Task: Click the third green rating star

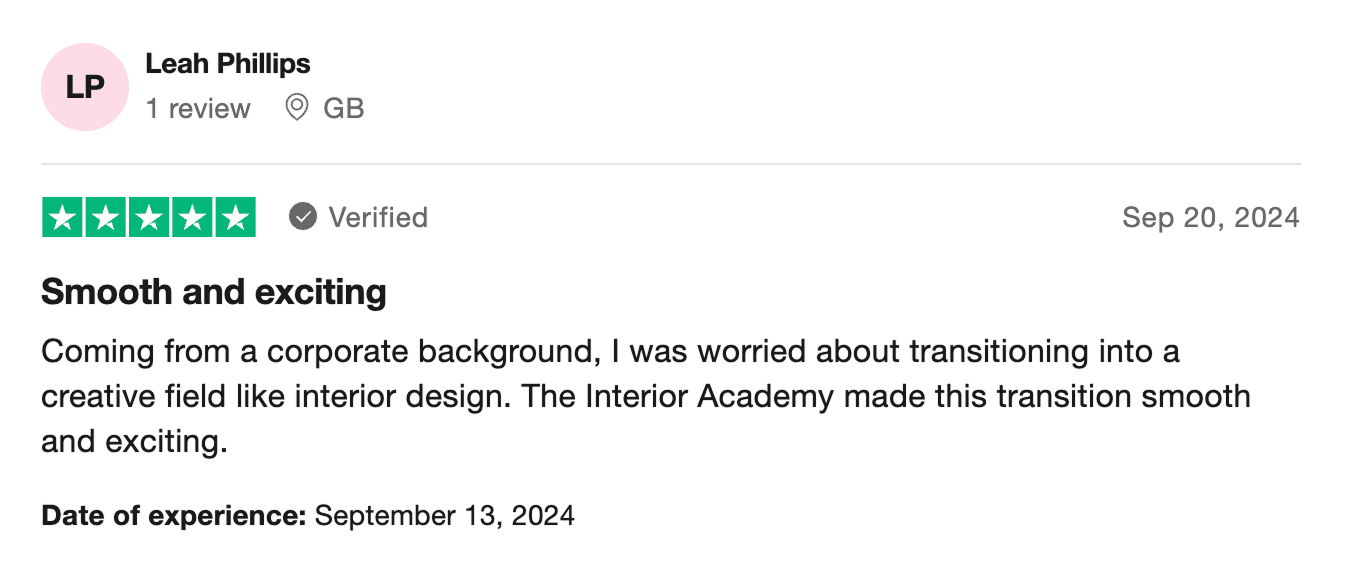Action: coord(149,218)
